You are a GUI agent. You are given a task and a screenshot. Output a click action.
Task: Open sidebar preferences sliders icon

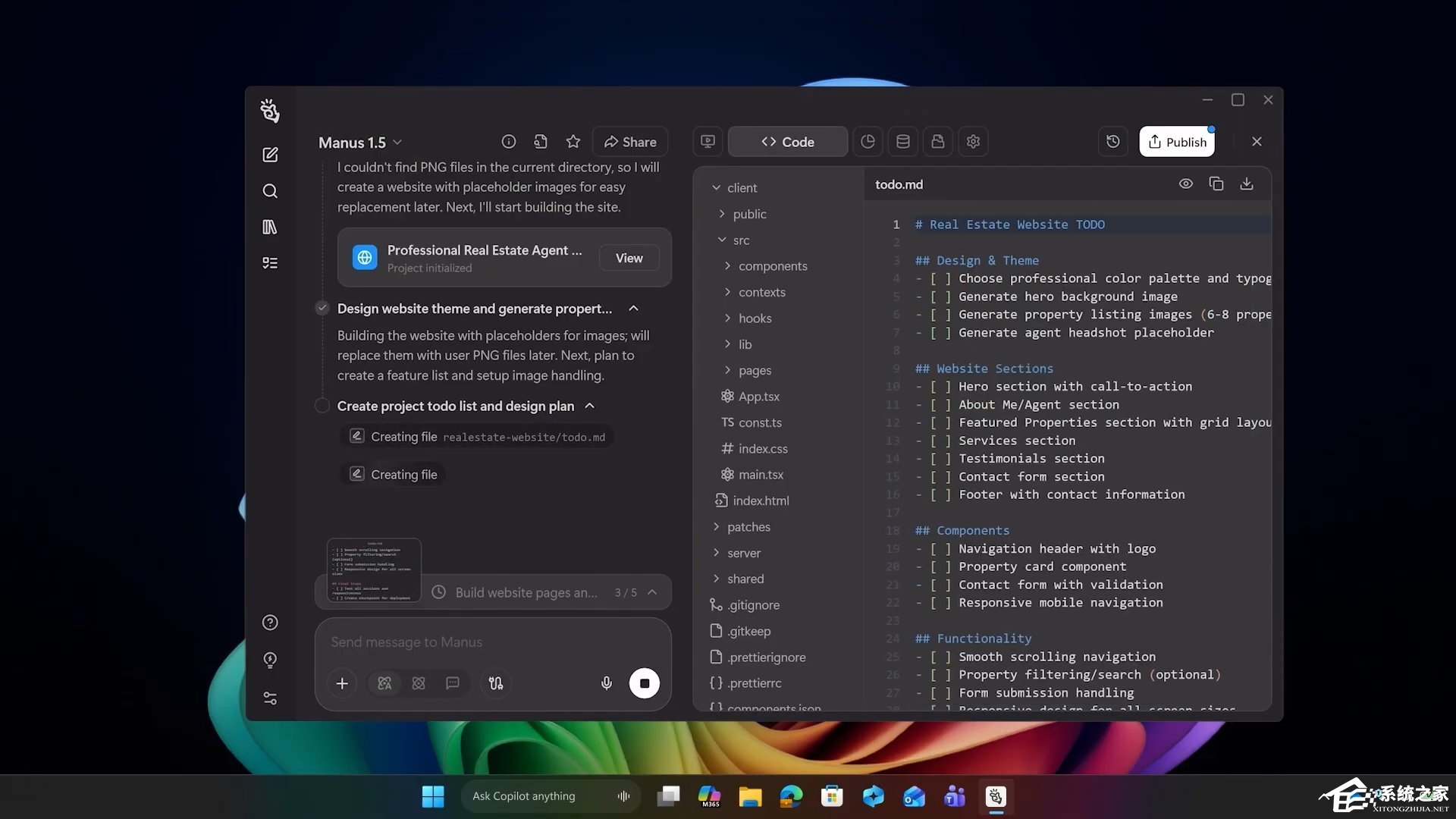pyautogui.click(x=270, y=698)
